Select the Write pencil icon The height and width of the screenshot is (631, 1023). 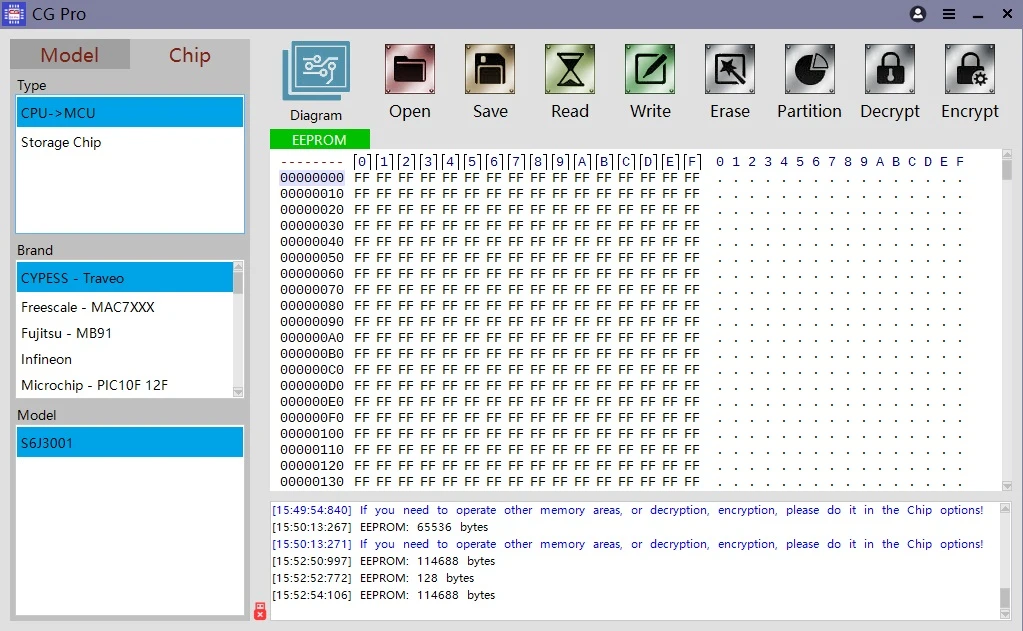tap(650, 69)
